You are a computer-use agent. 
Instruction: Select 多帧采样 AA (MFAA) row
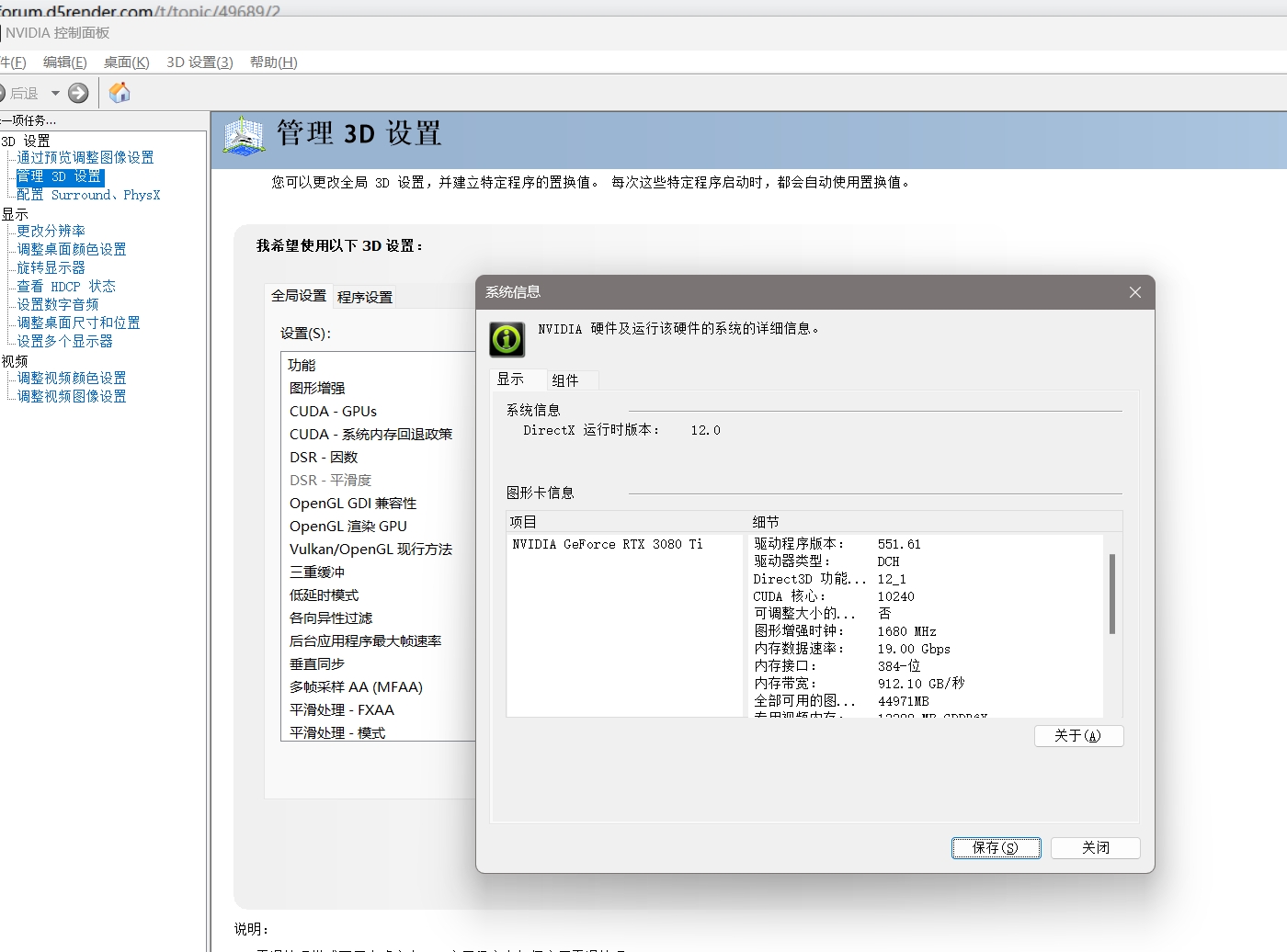point(379,686)
